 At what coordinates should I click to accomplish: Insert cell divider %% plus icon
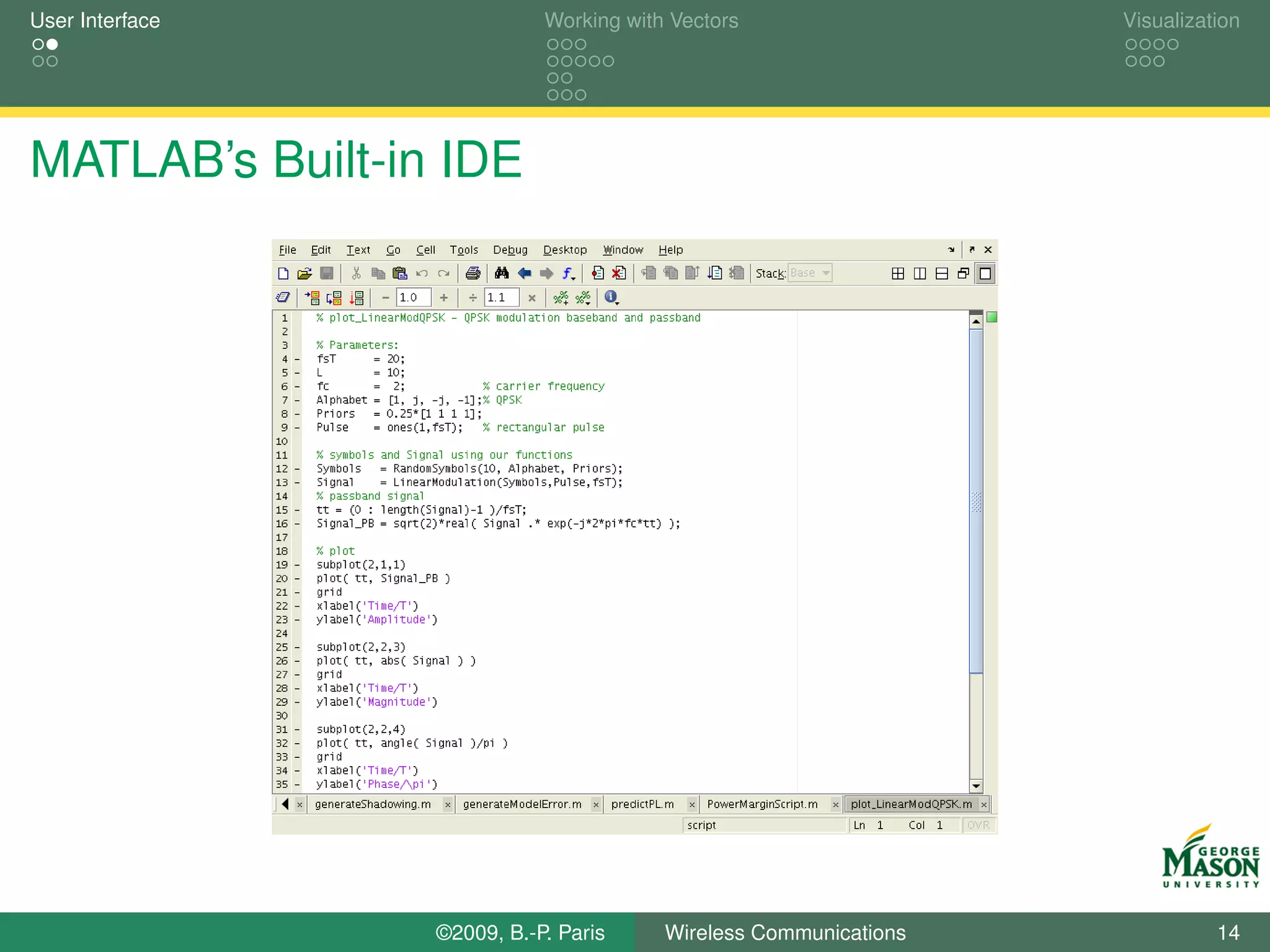[561, 298]
